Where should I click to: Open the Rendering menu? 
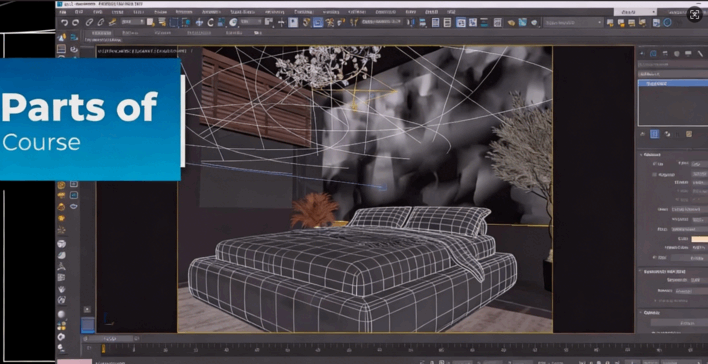tap(275, 12)
